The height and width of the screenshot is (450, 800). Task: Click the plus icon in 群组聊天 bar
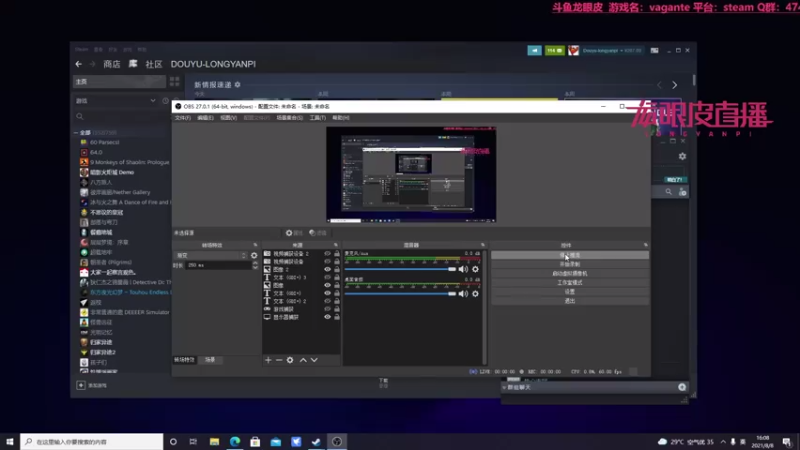pos(682,387)
